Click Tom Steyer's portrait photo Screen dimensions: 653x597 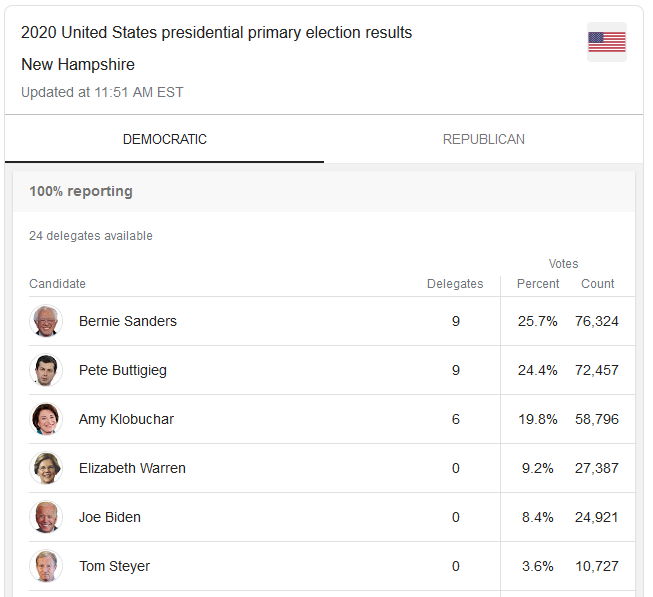click(46, 566)
